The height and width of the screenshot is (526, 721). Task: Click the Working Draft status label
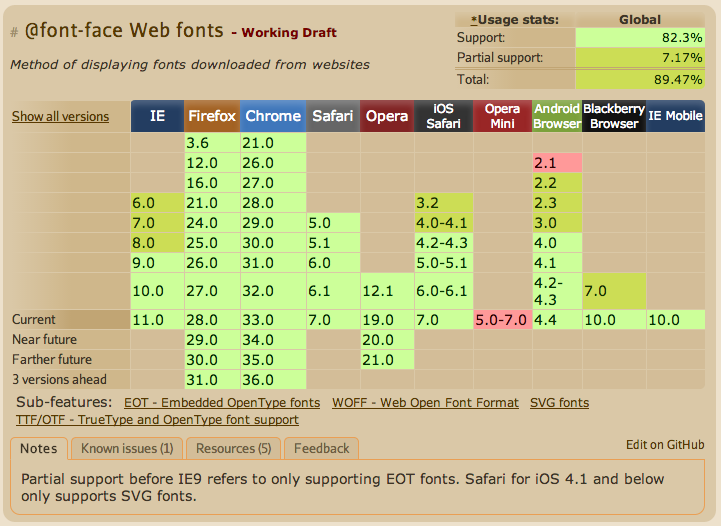289,33
